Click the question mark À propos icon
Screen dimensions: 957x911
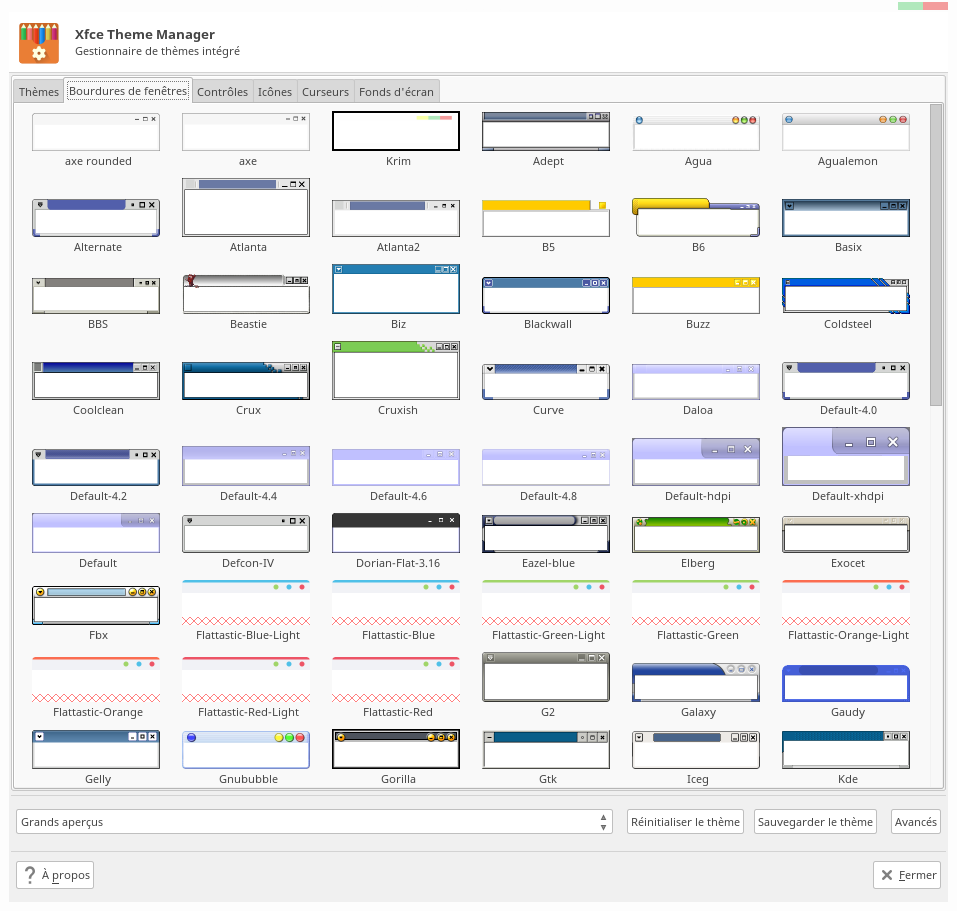29,874
